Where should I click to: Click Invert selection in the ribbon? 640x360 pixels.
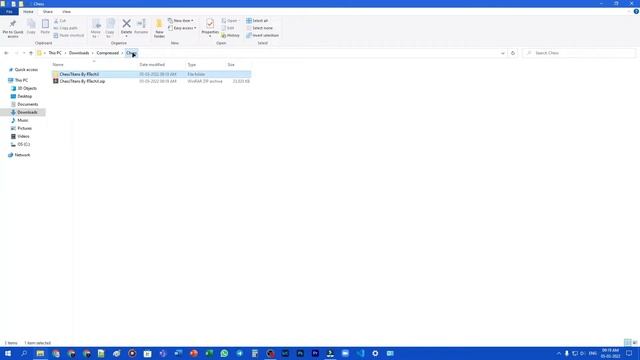tap(262, 36)
